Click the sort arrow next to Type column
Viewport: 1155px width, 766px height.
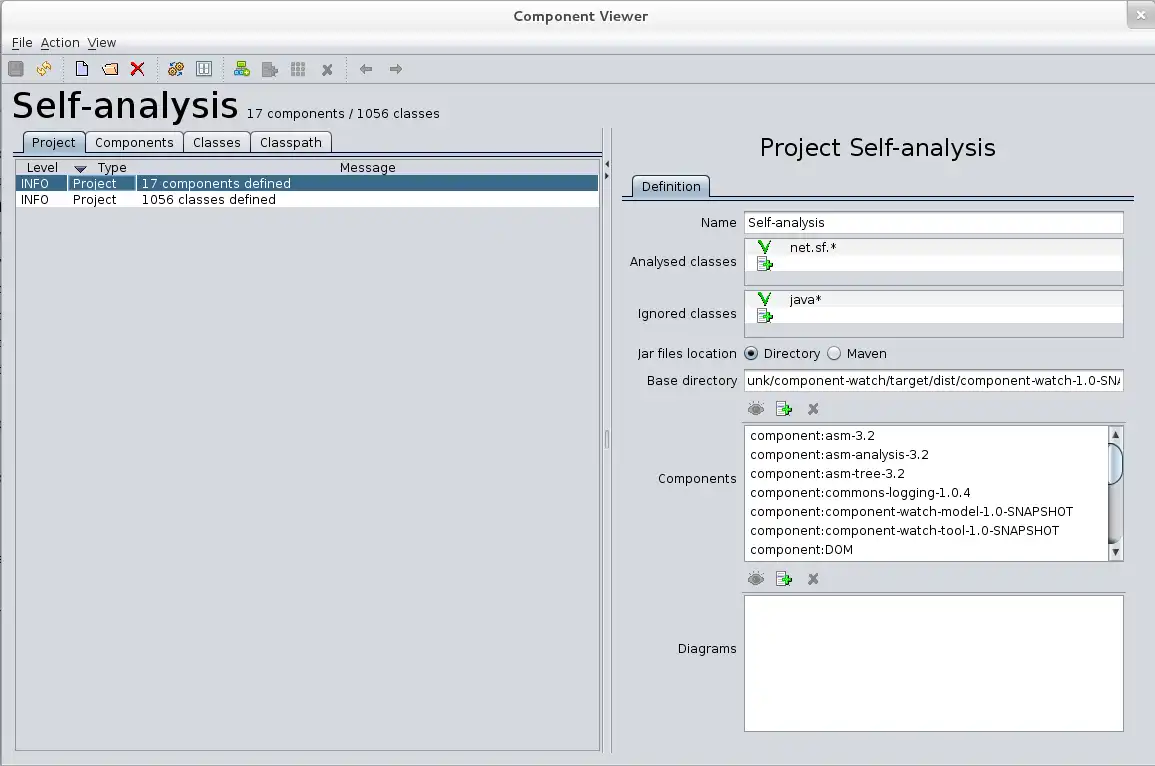(x=80, y=169)
